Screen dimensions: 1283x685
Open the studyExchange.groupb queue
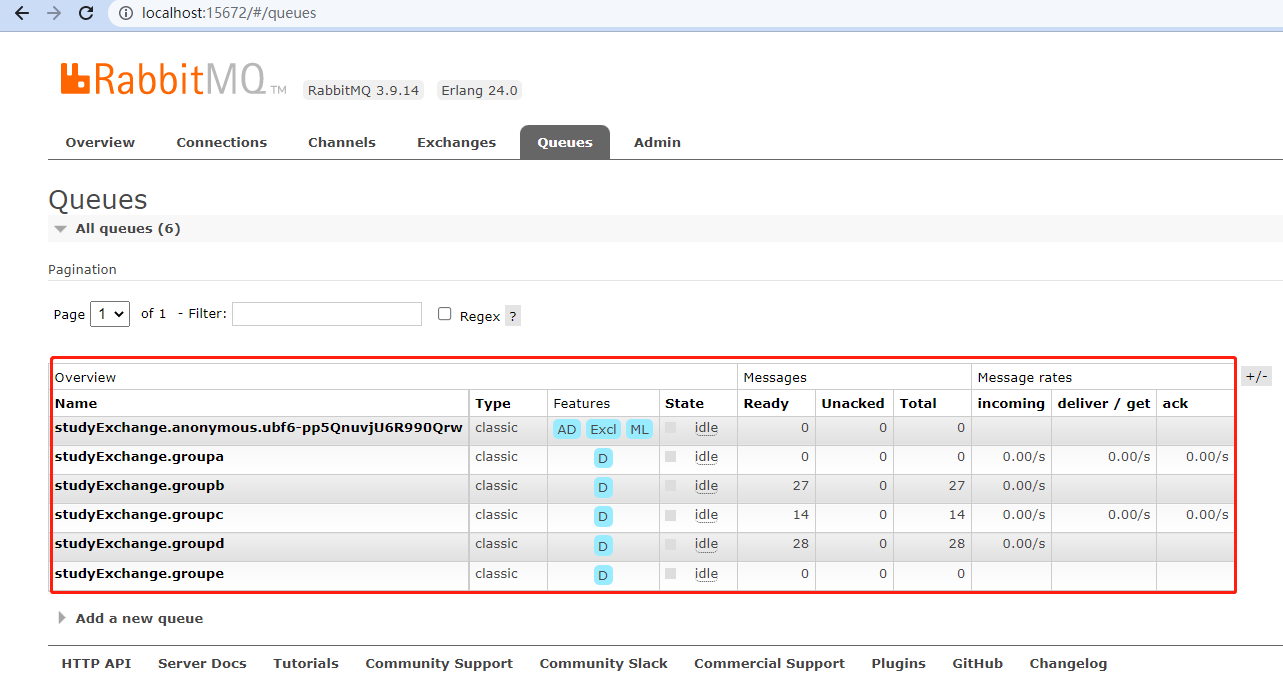coord(139,486)
